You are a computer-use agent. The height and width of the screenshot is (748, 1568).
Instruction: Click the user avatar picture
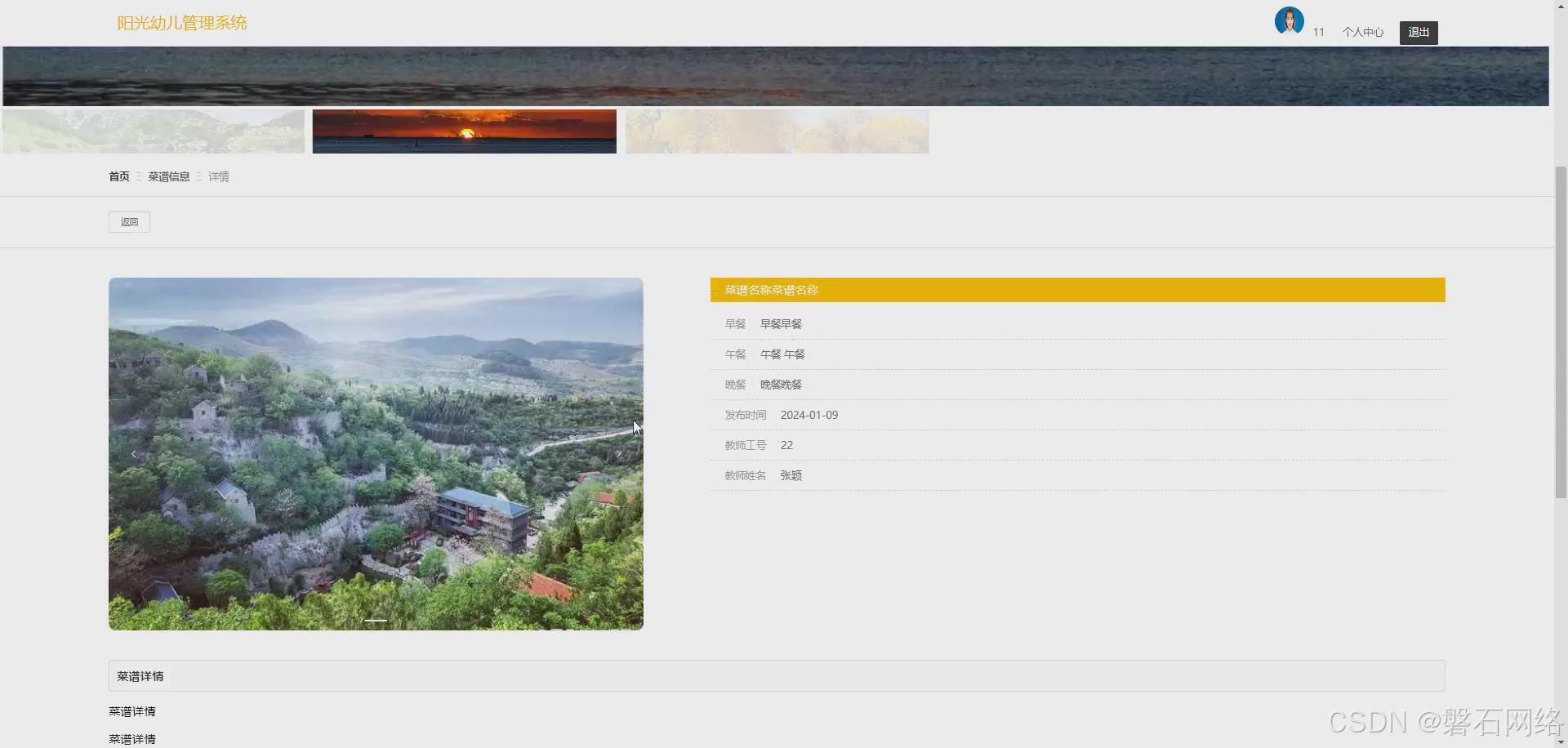click(x=1289, y=20)
